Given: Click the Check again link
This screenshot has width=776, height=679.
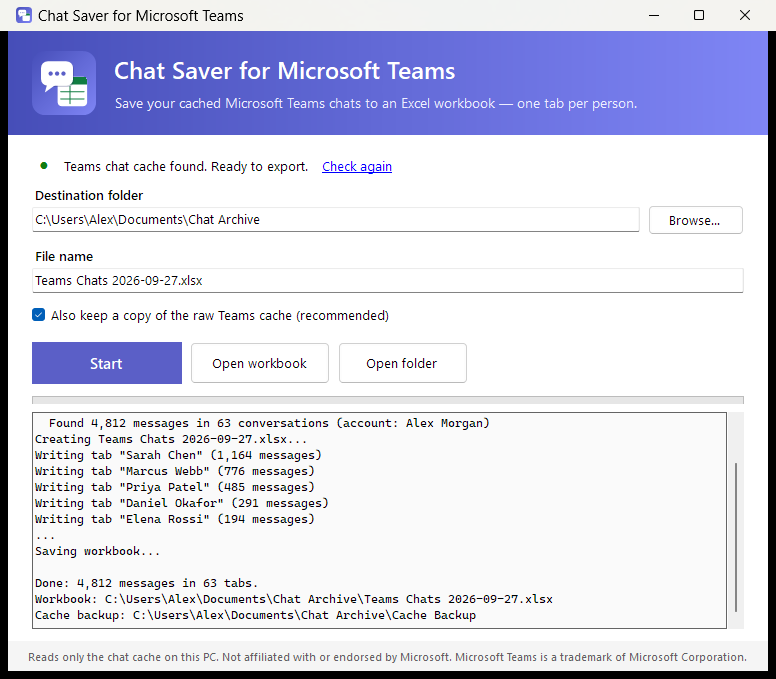Looking at the screenshot, I should pyautogui.click(x=357, y=166).
